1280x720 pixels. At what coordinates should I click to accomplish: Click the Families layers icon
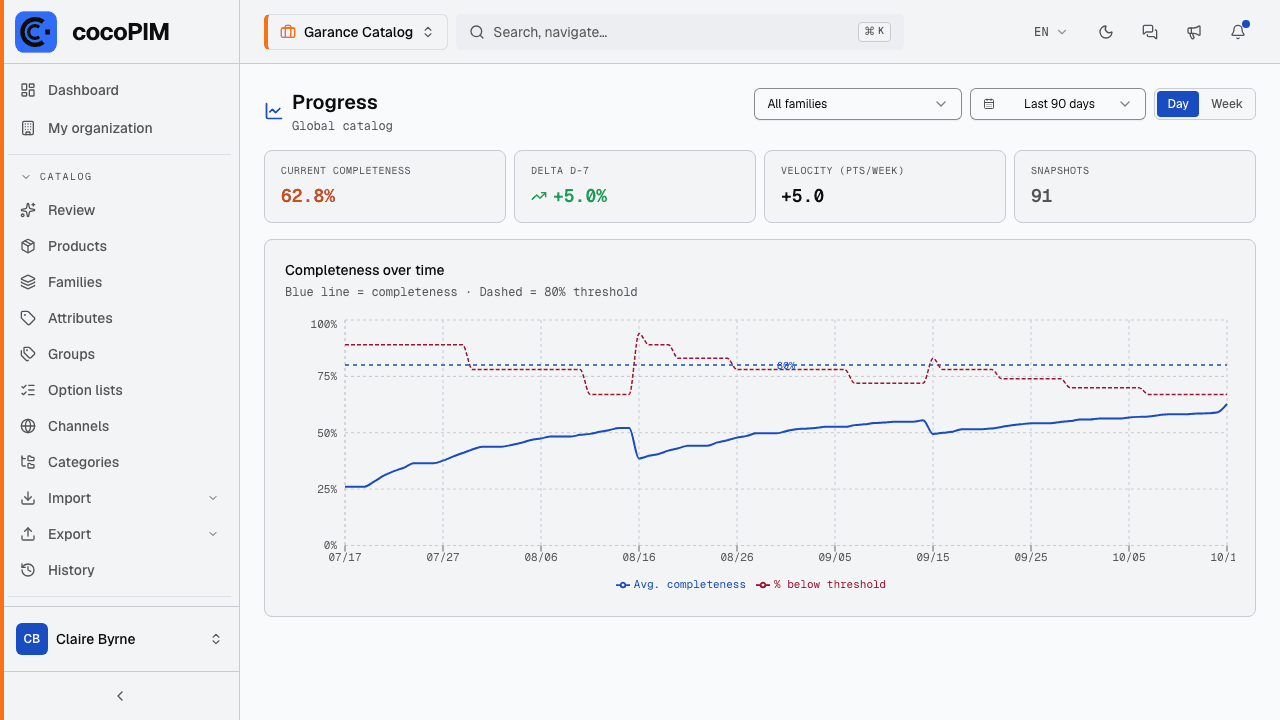coord(28,282)
